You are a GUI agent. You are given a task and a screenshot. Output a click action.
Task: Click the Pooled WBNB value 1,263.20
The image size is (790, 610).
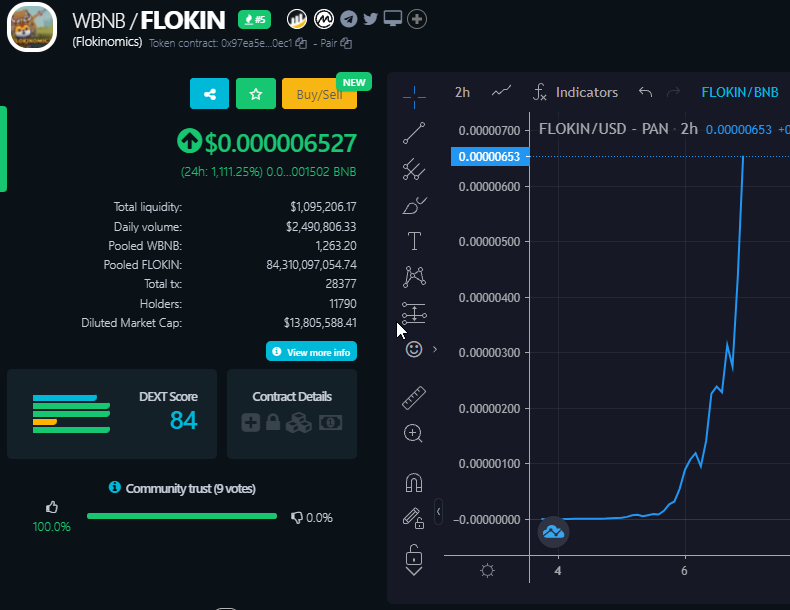336,246
